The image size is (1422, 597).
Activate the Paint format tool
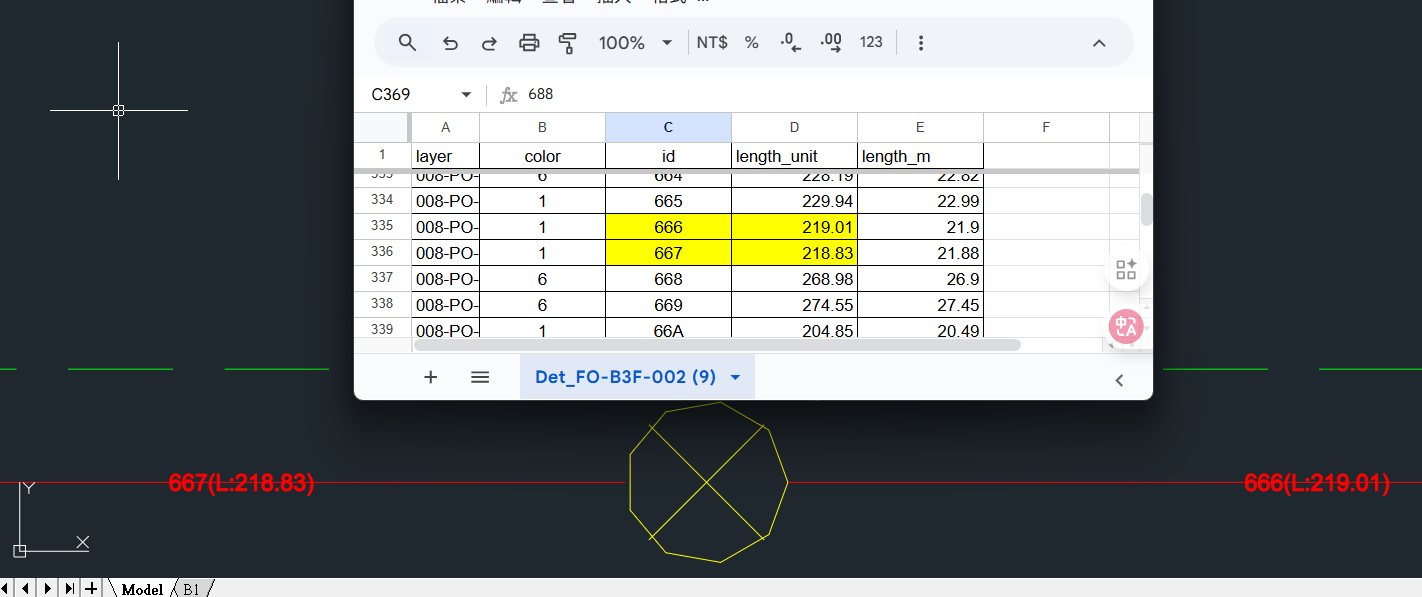click(567, 43)
